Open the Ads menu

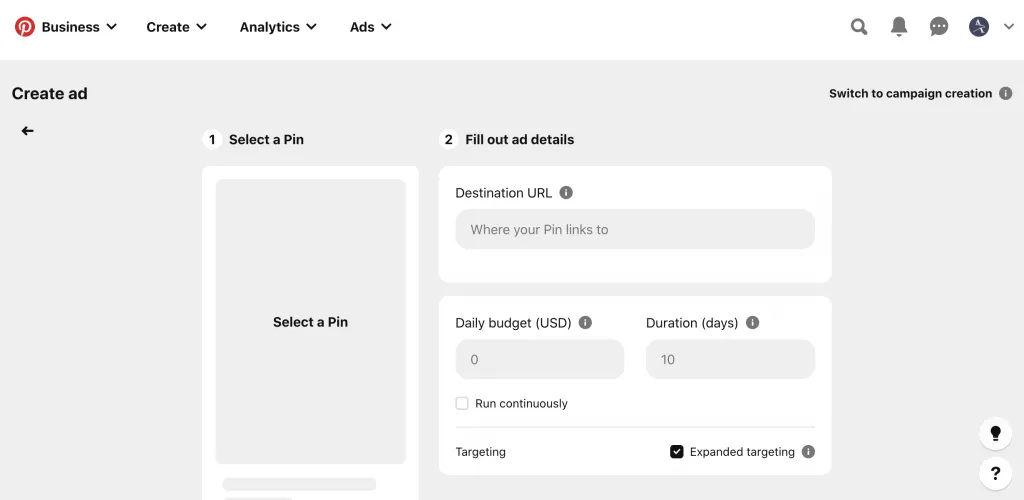click(370, 27)
